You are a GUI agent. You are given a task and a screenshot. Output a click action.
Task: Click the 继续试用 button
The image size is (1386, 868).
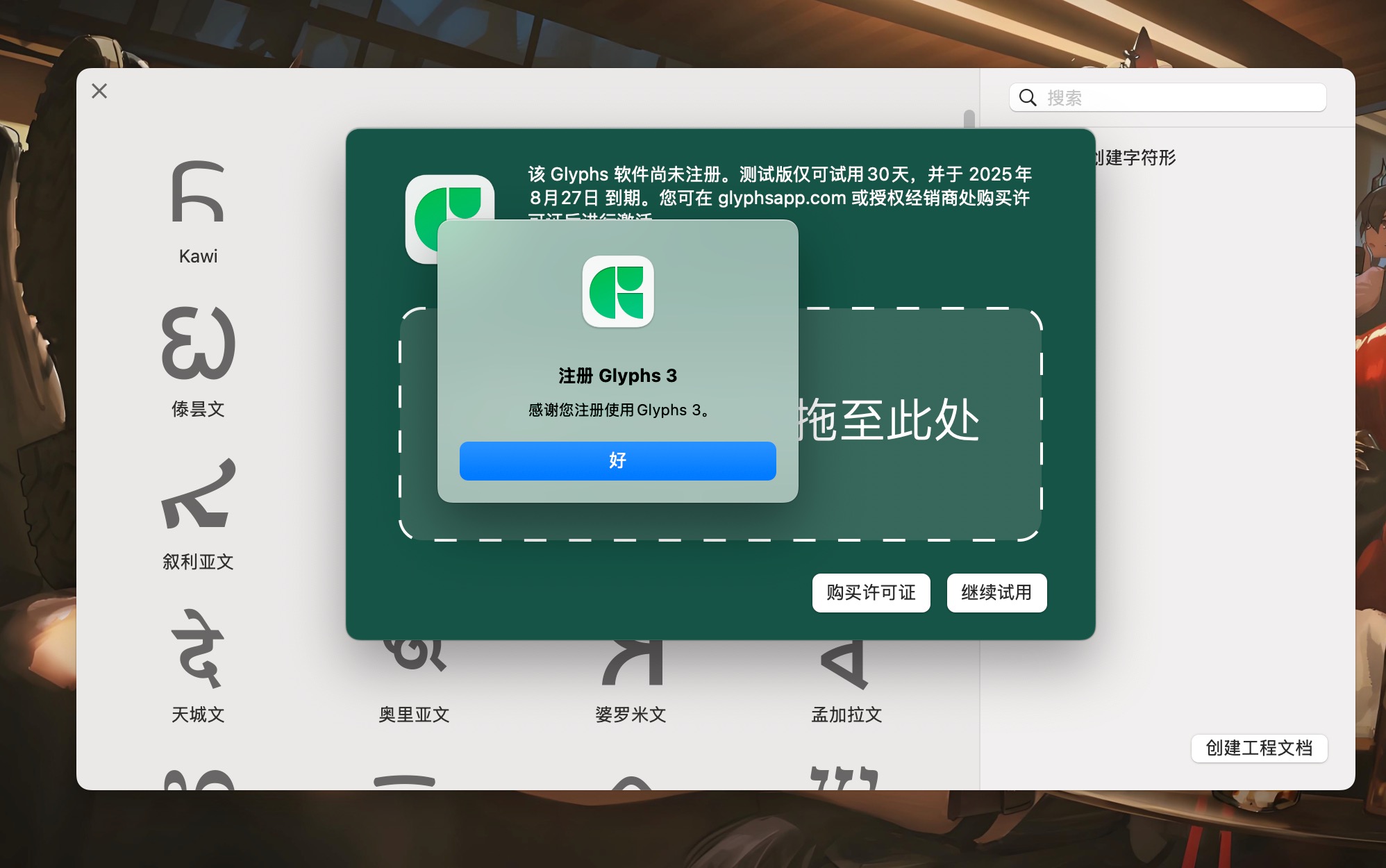tap(996, 592)
